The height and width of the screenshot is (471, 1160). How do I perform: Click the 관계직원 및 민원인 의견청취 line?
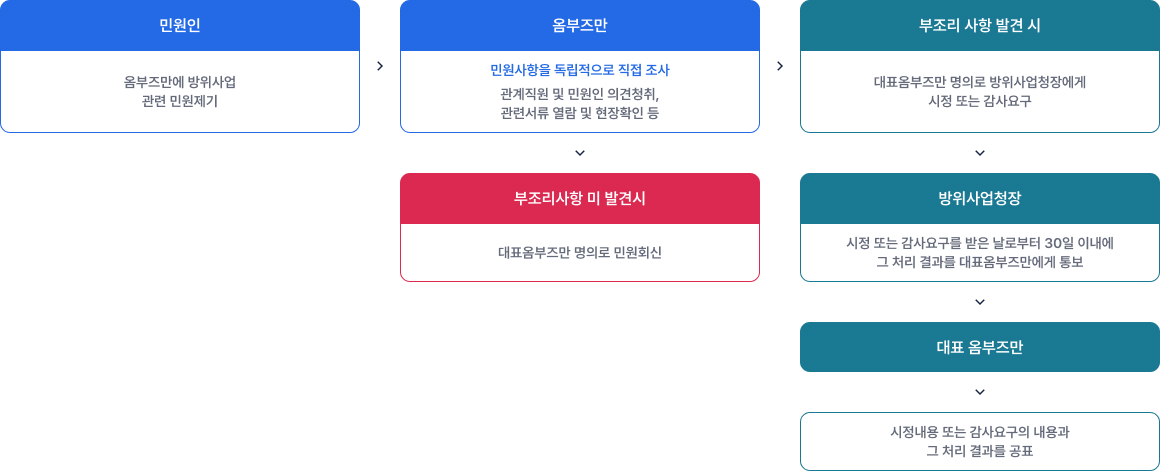click(580, 93)
